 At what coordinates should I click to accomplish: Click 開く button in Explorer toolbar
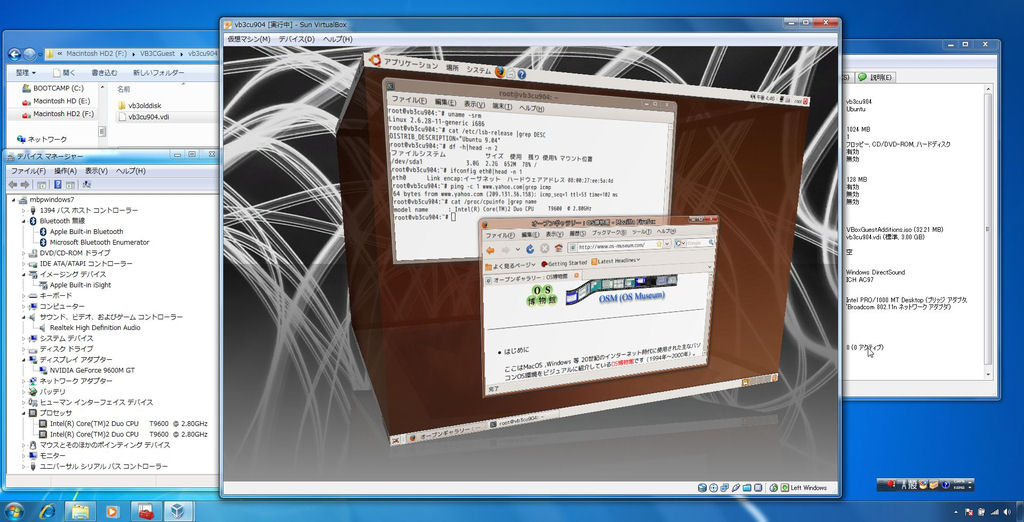[65, 73]
